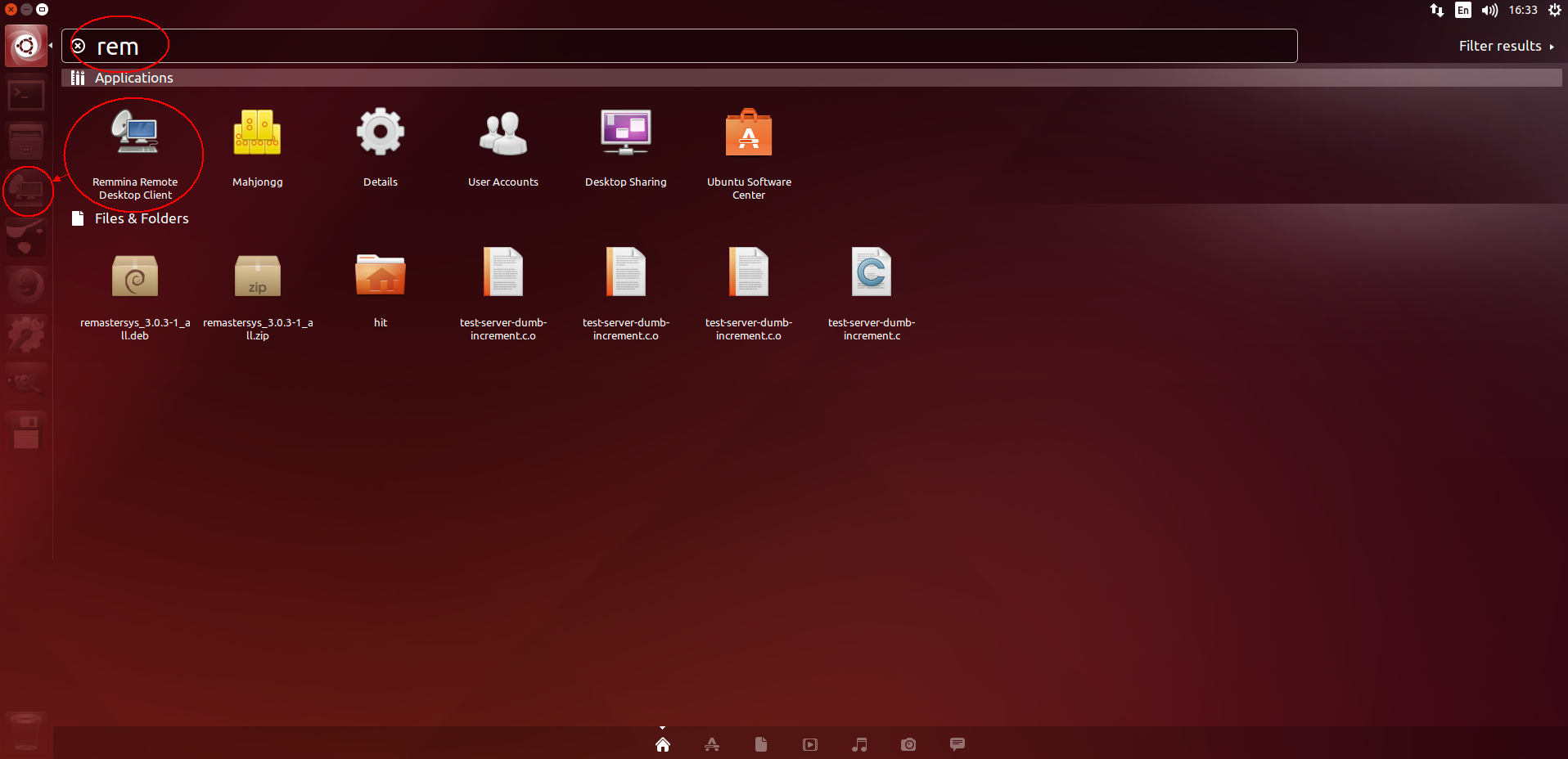Open the test-server-dumb-increment.c source file
Screen dimensions: 1568x759
point(872,294)
